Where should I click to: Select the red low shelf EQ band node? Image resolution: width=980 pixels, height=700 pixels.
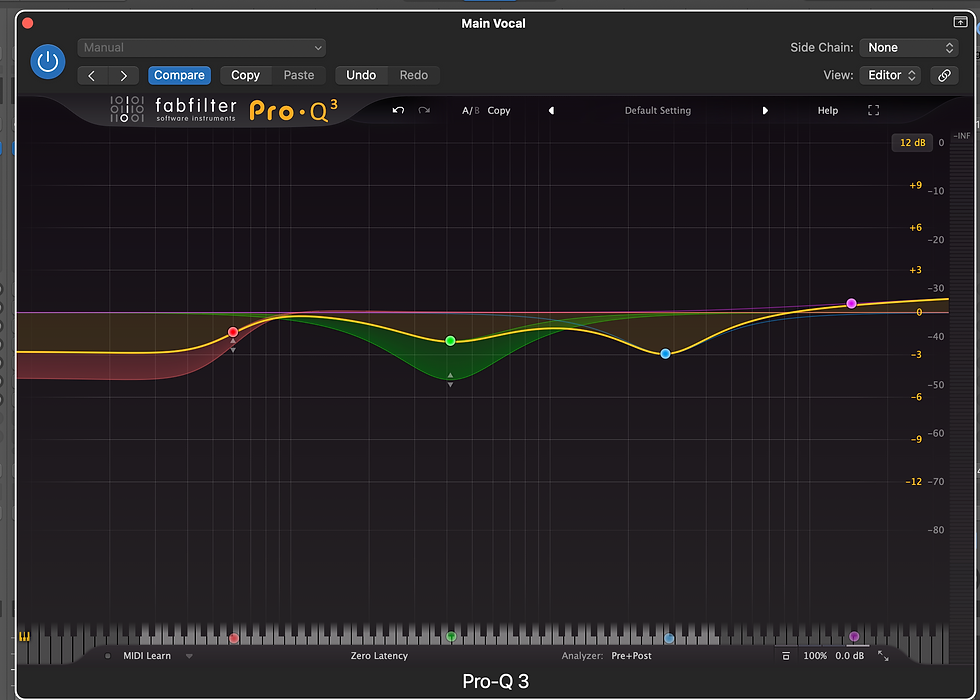(x=233, y=332)
